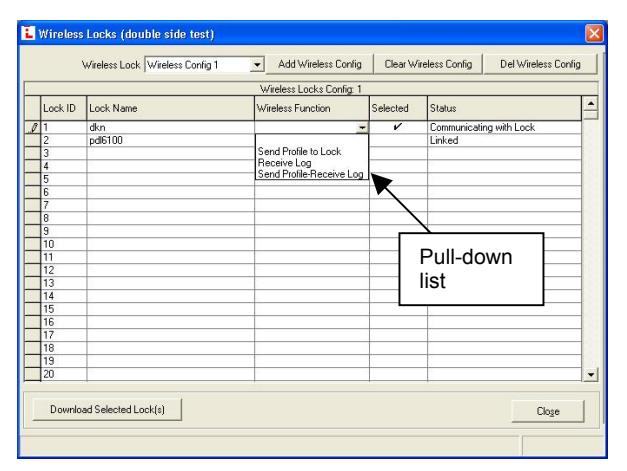Click lock name cell 'dkn'
Viewport: 627px width, 471px height.
[170, 127]
